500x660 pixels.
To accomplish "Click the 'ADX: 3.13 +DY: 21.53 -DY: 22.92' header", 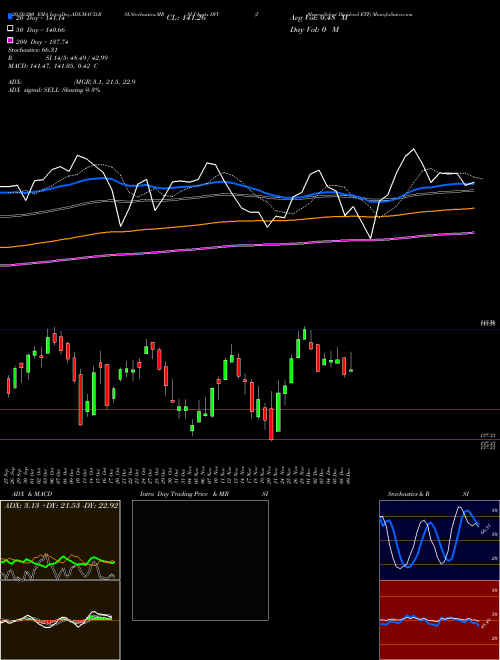I will pos(61,505).
